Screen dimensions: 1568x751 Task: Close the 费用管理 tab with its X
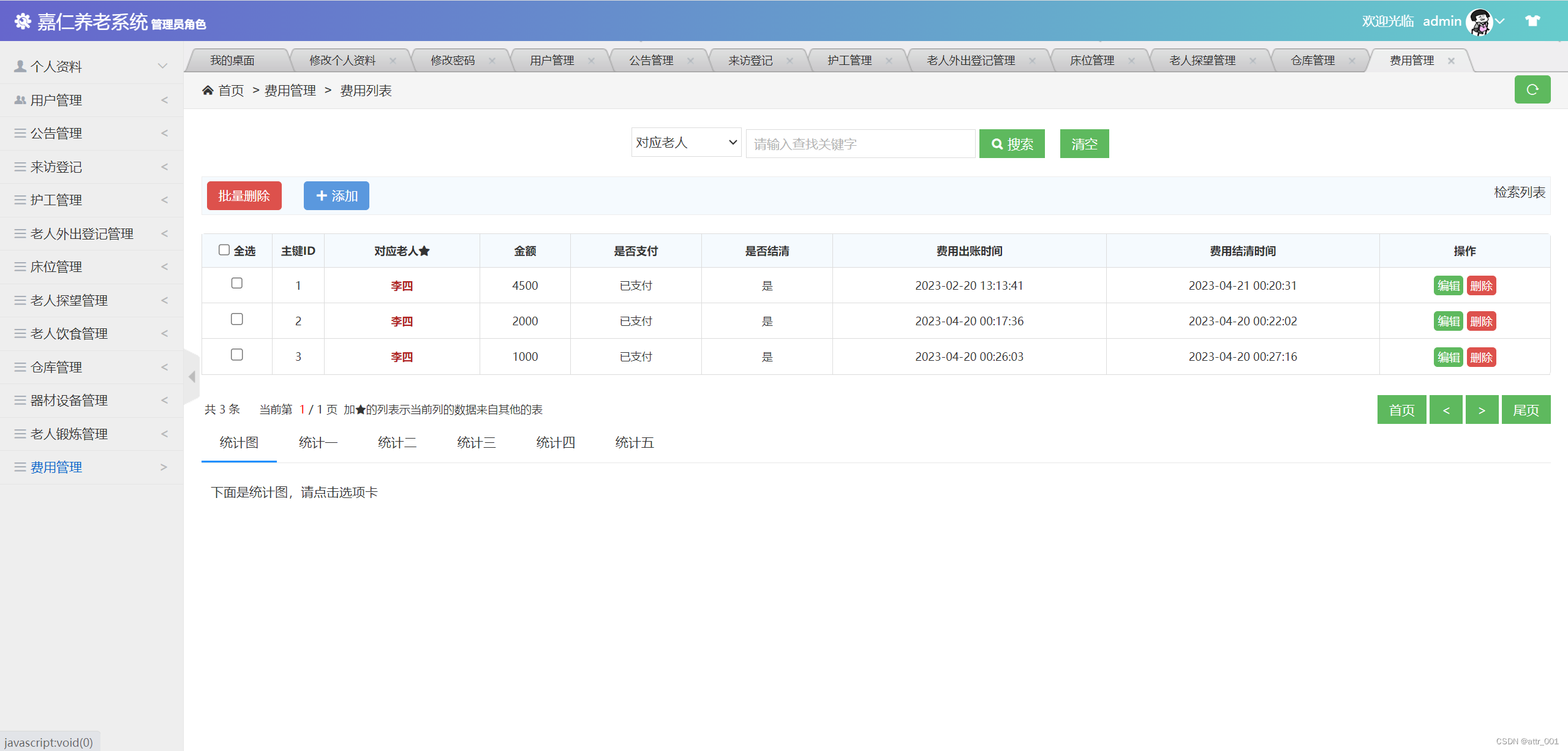tap(1451, 61)
